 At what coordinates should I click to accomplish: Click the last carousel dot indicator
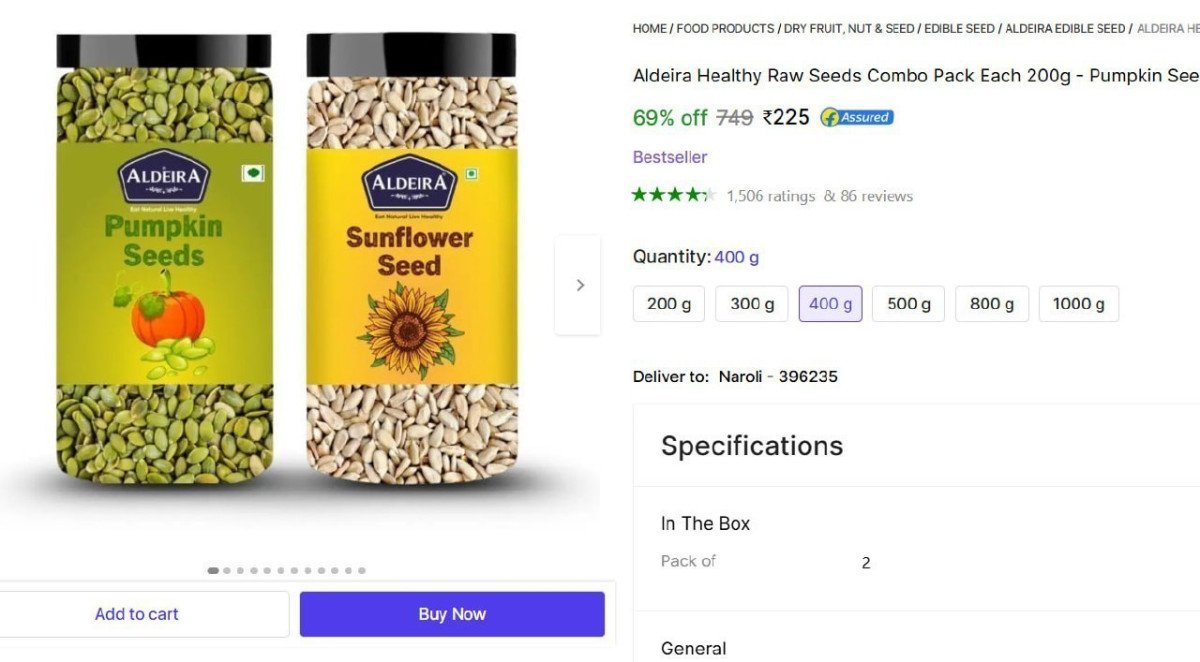click(361, 571)
